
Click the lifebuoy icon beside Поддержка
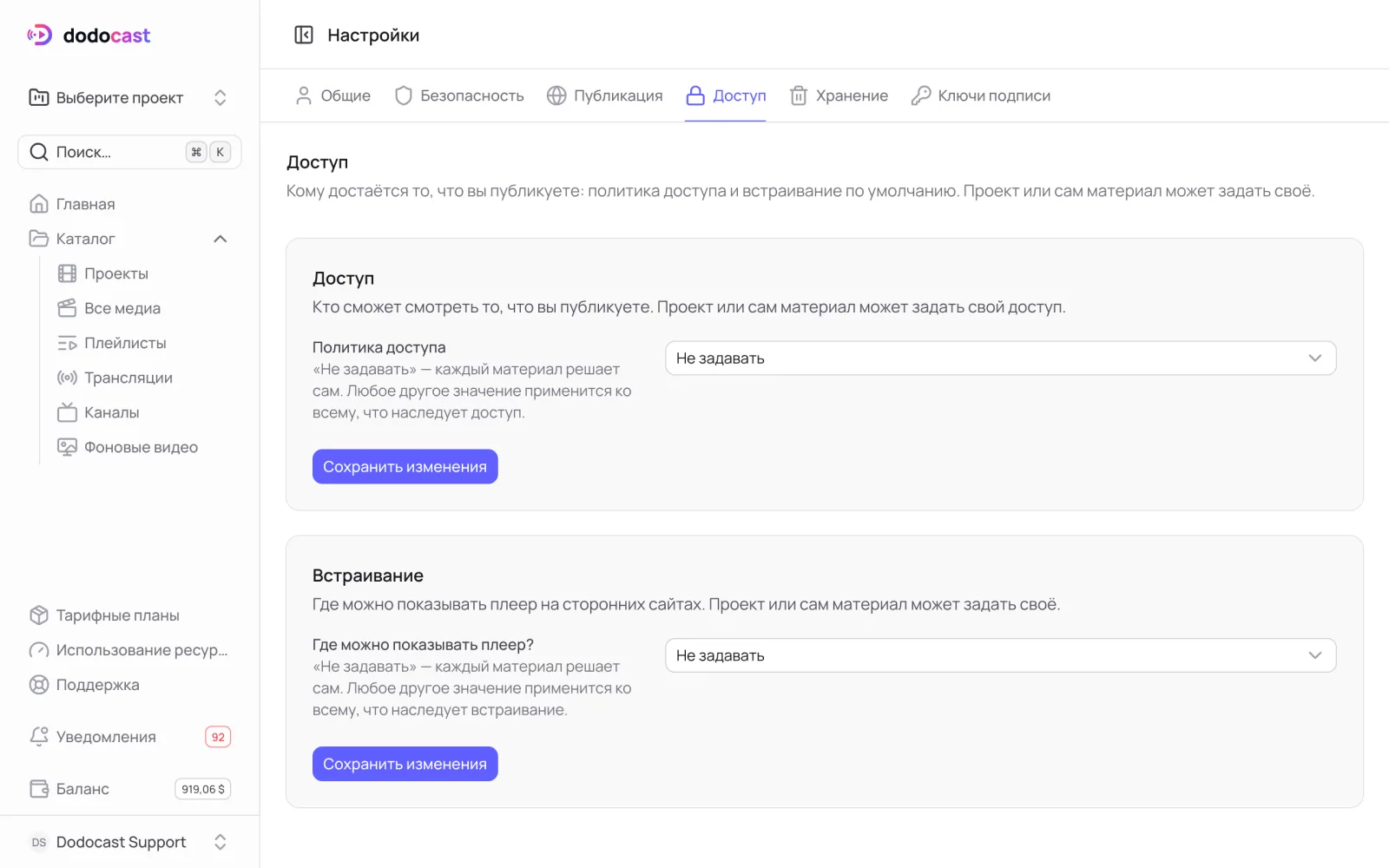point(39,685)
